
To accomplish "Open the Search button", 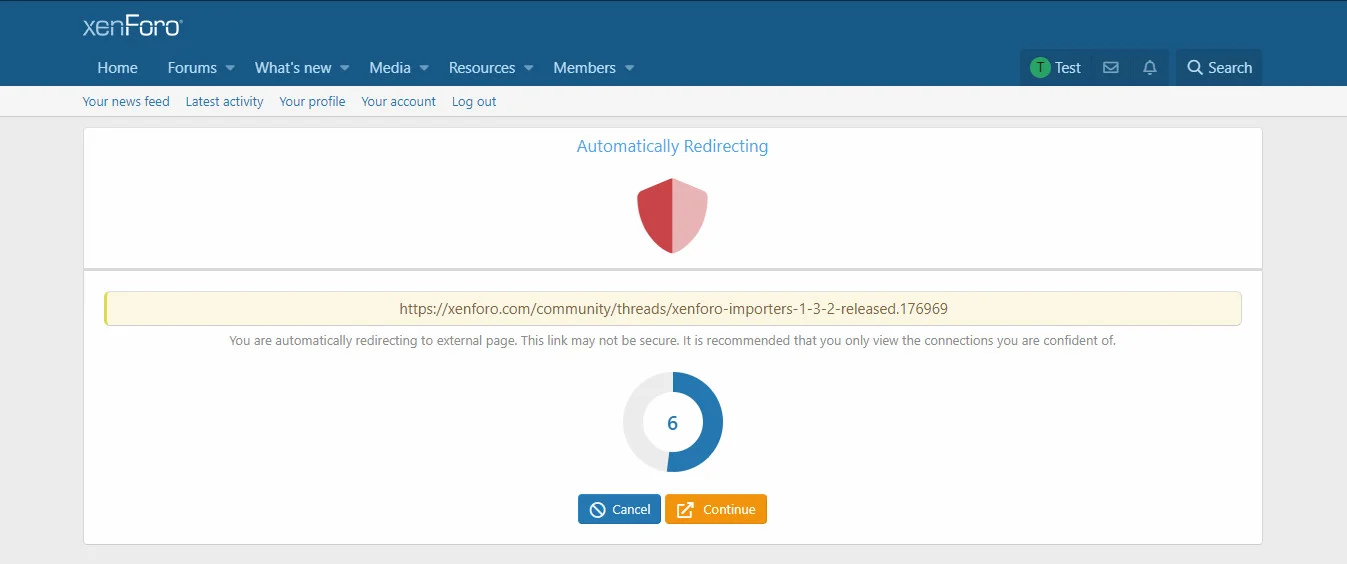I will click(x=1219, y=68).
